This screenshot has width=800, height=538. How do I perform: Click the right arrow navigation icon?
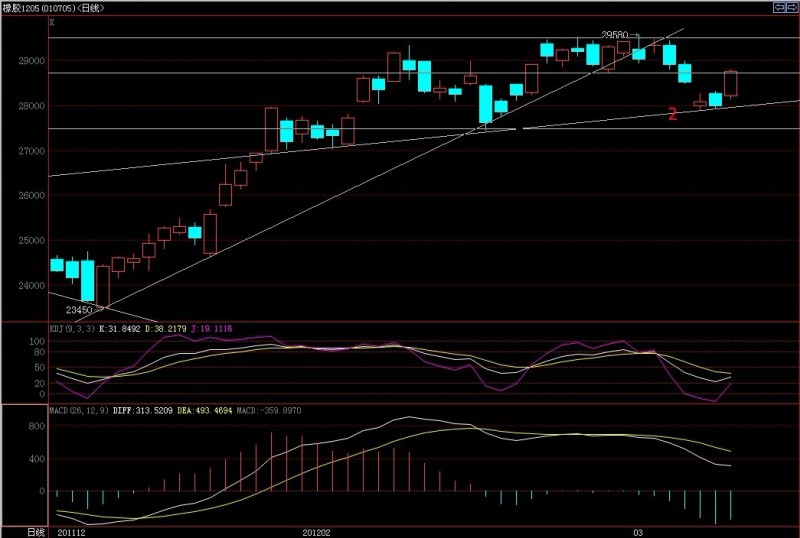pyautogui.click(x=791, y=7)
